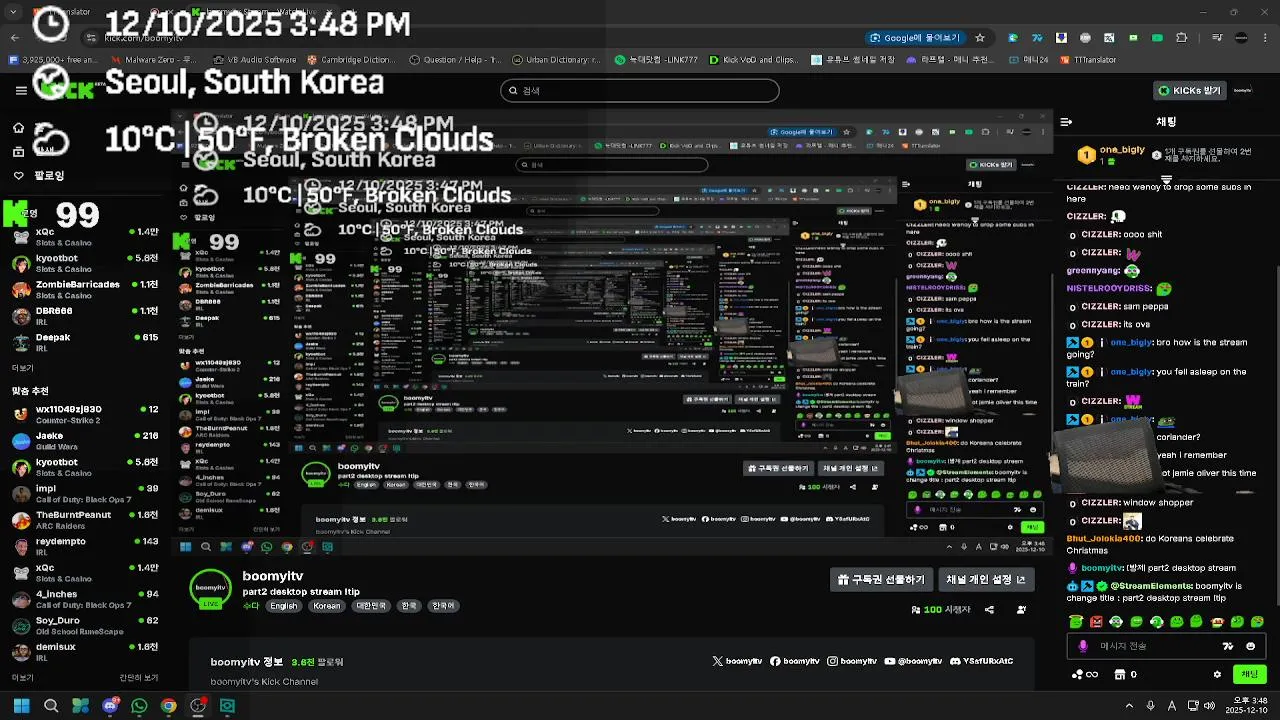
Task: Toggle the taskbar IME language indicator A
Action: pyautogui.click(x=1173, y=706)
